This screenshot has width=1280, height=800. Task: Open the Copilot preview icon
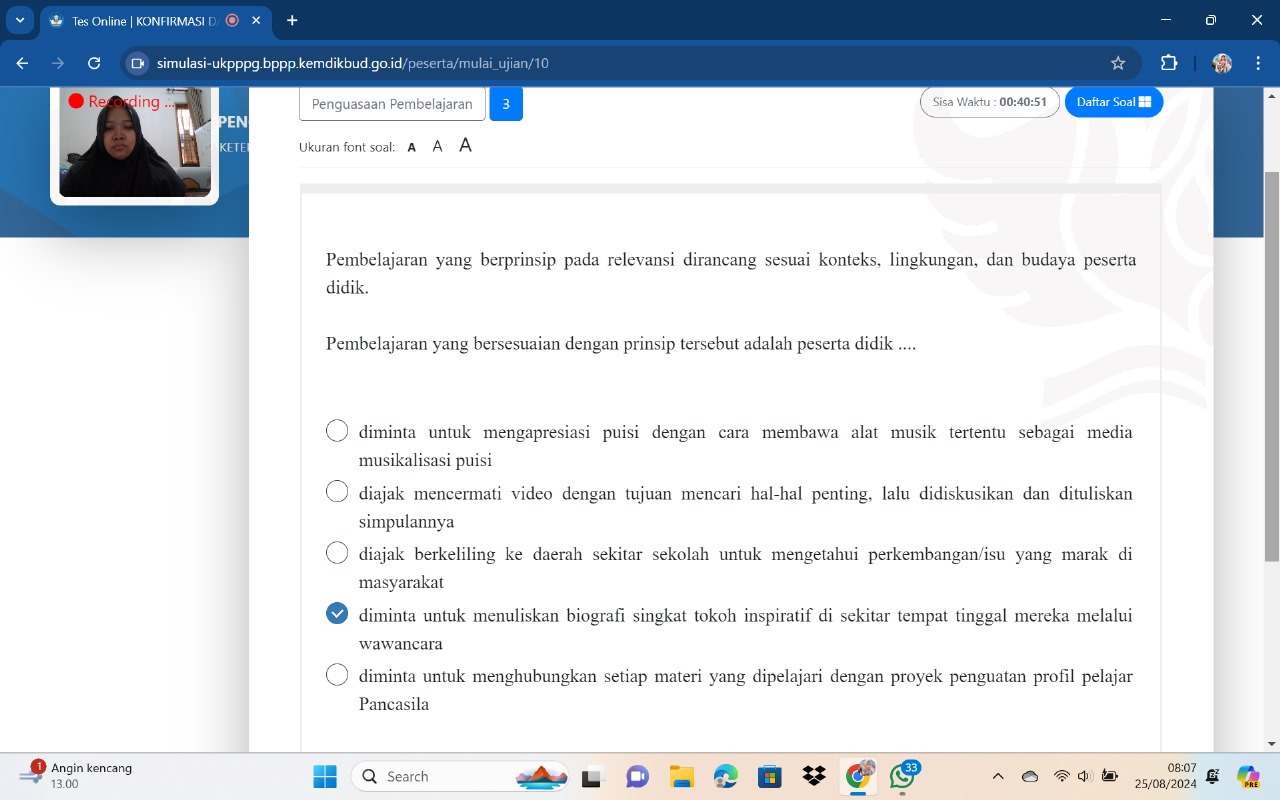tap(1248, 776)
